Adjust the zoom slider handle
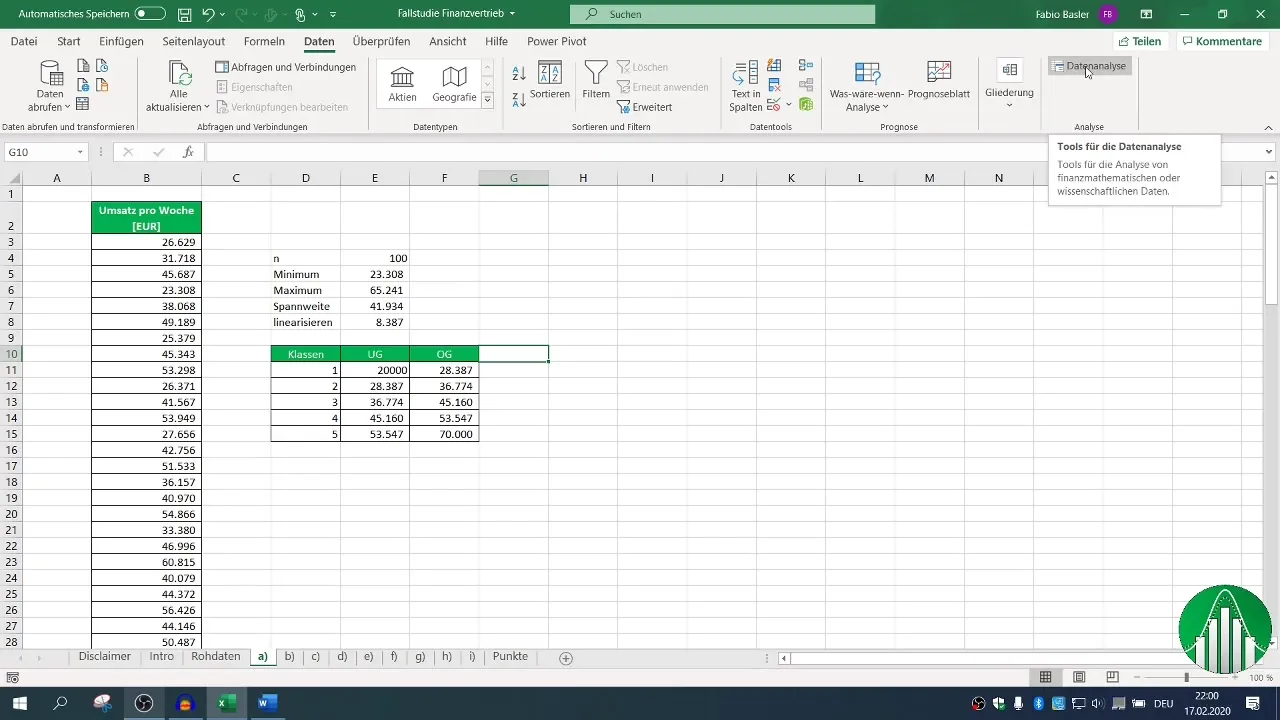Image resolution: width=1280 pixels, height=720 pixels. (1187, 678)
